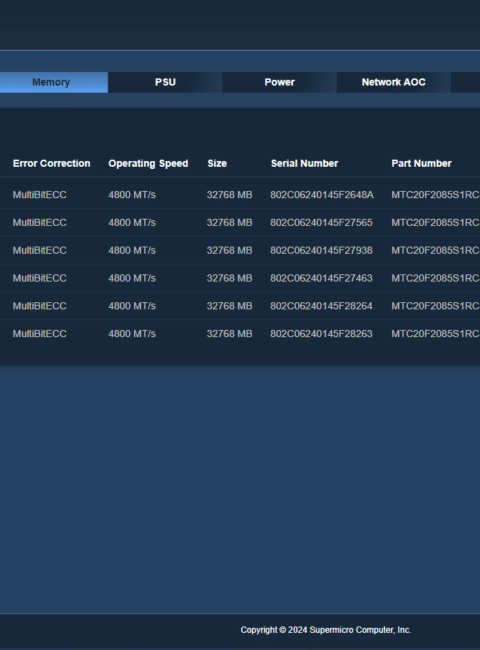The width and height of the screenshot is (480, 650).
Task: Select row with serial 802C06240145F28264
Action: coord(240,306)
